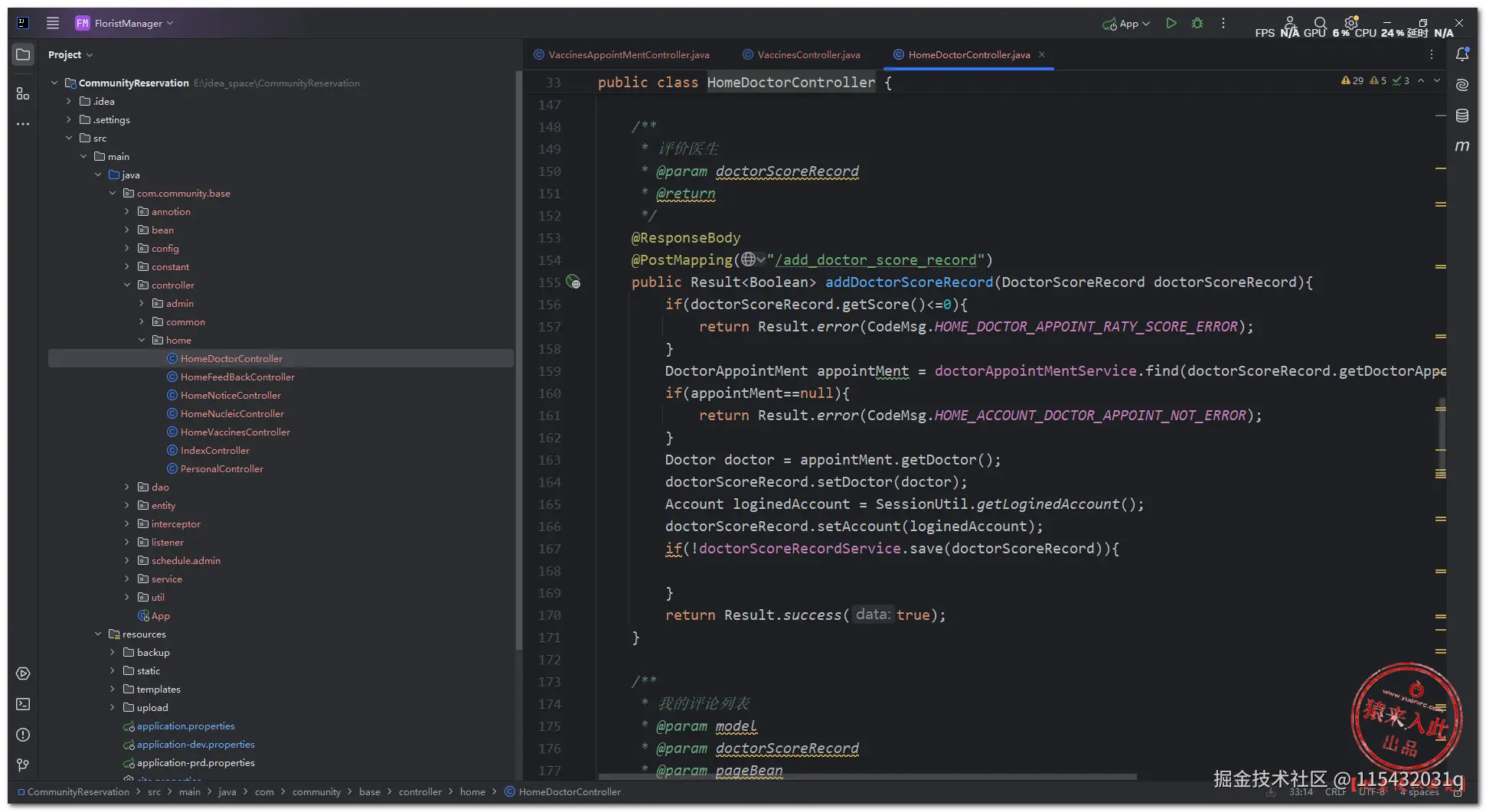Open the Maven tool window
Image resolution: width=1486 pixels, height=812 pixels.
1462,146
